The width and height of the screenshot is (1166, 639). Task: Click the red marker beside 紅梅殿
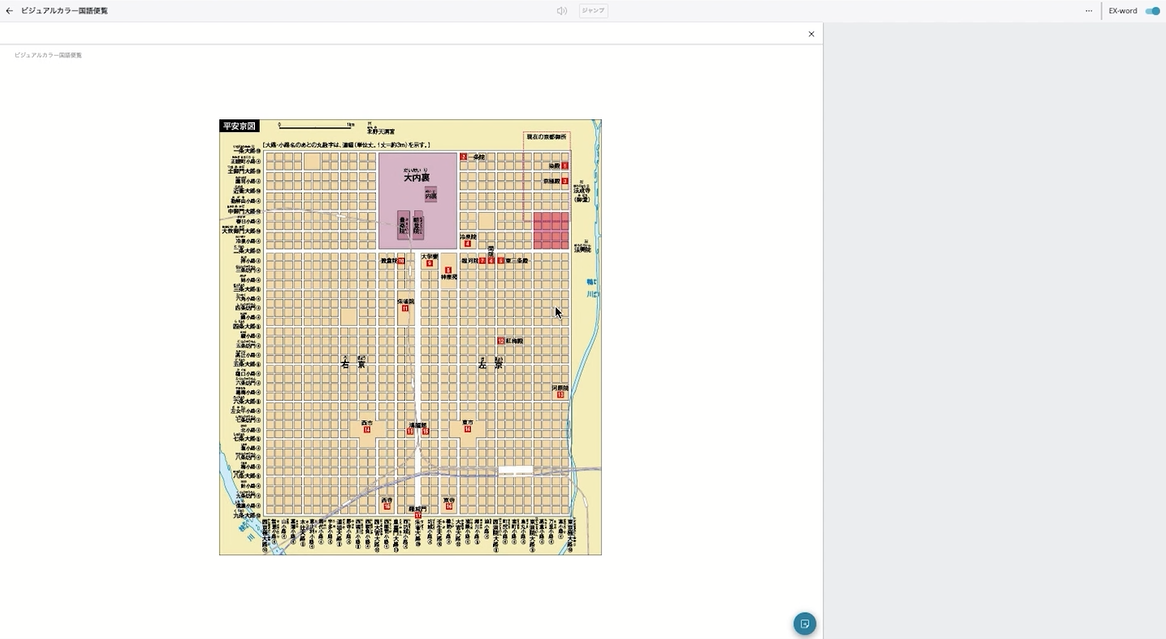click(x=501, y=341)
